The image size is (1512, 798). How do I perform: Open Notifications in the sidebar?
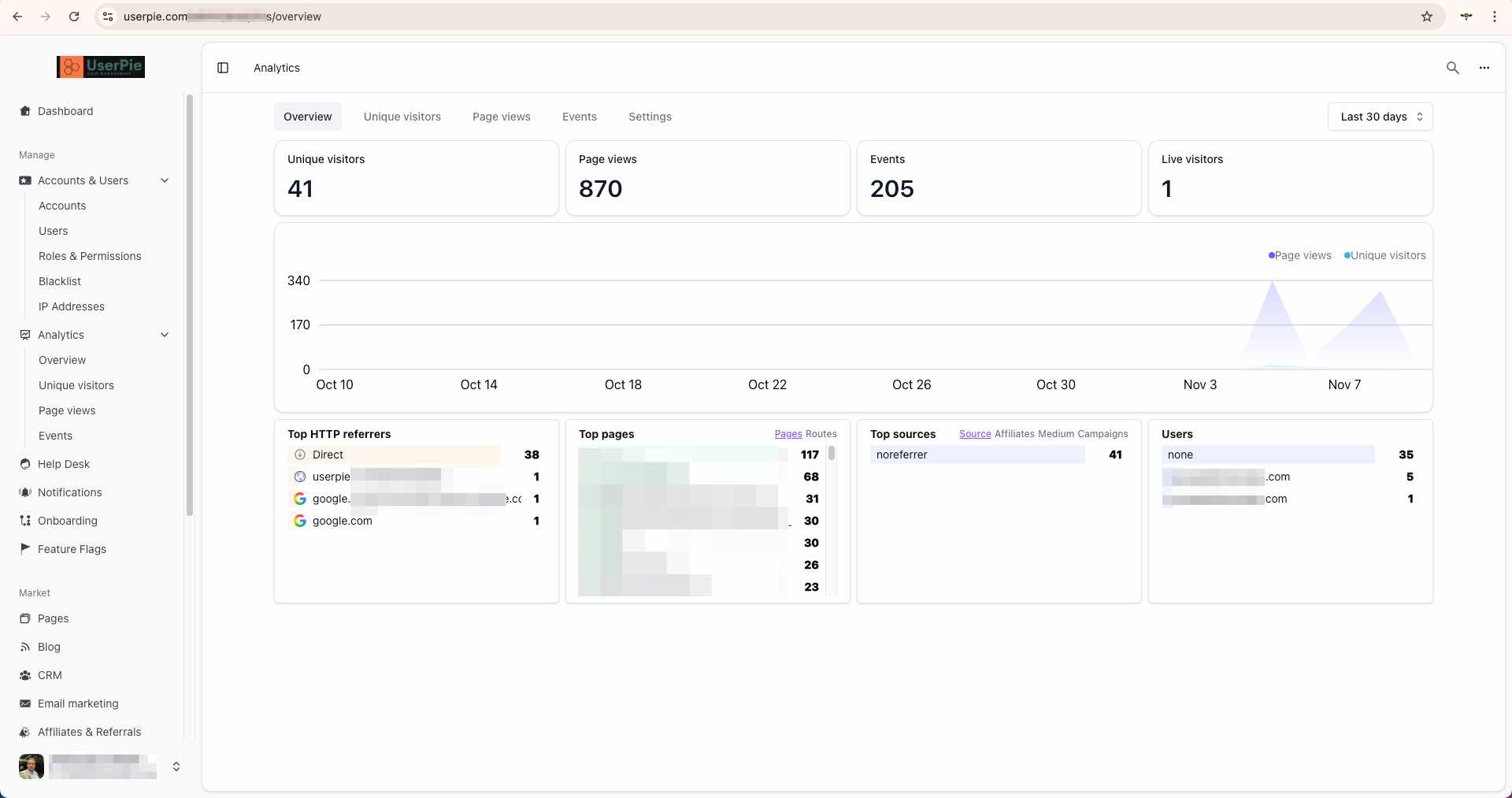click(69, 492)
